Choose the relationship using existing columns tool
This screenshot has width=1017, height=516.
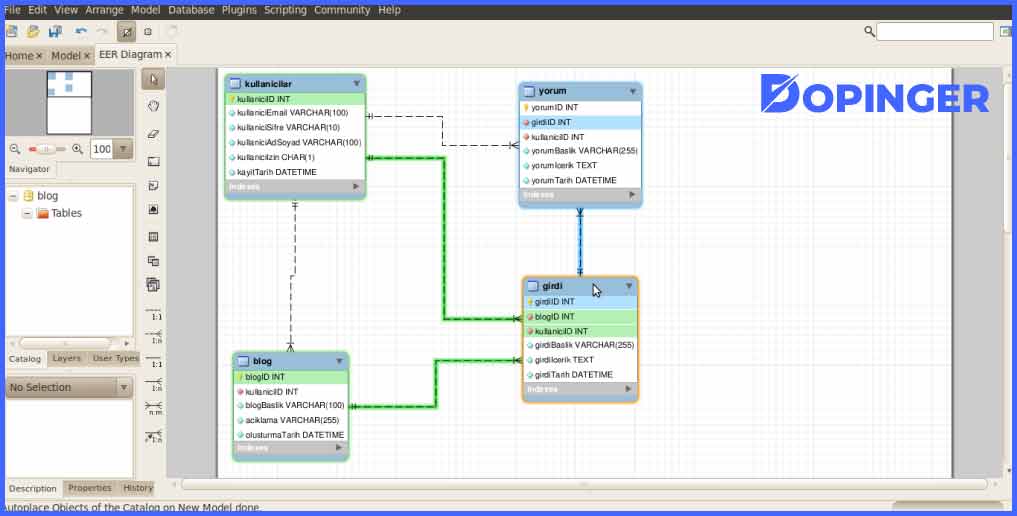[x=154, y=436]
